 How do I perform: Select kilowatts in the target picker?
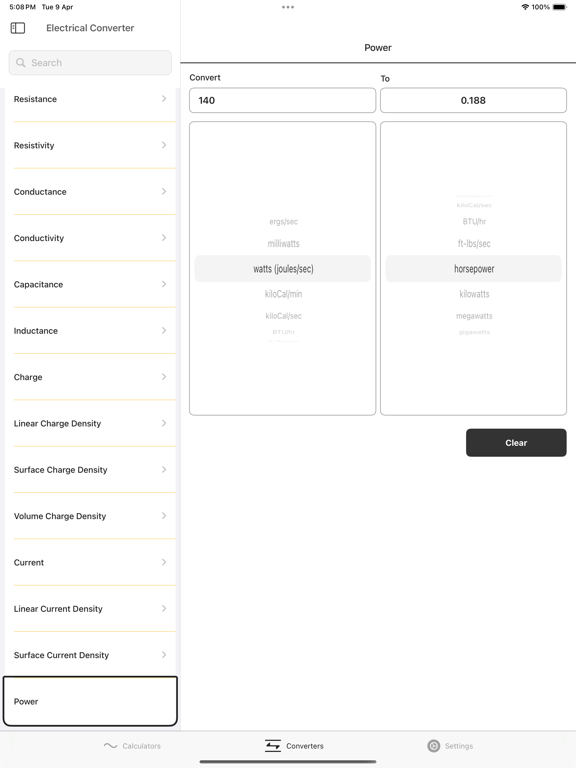(474, 294)
